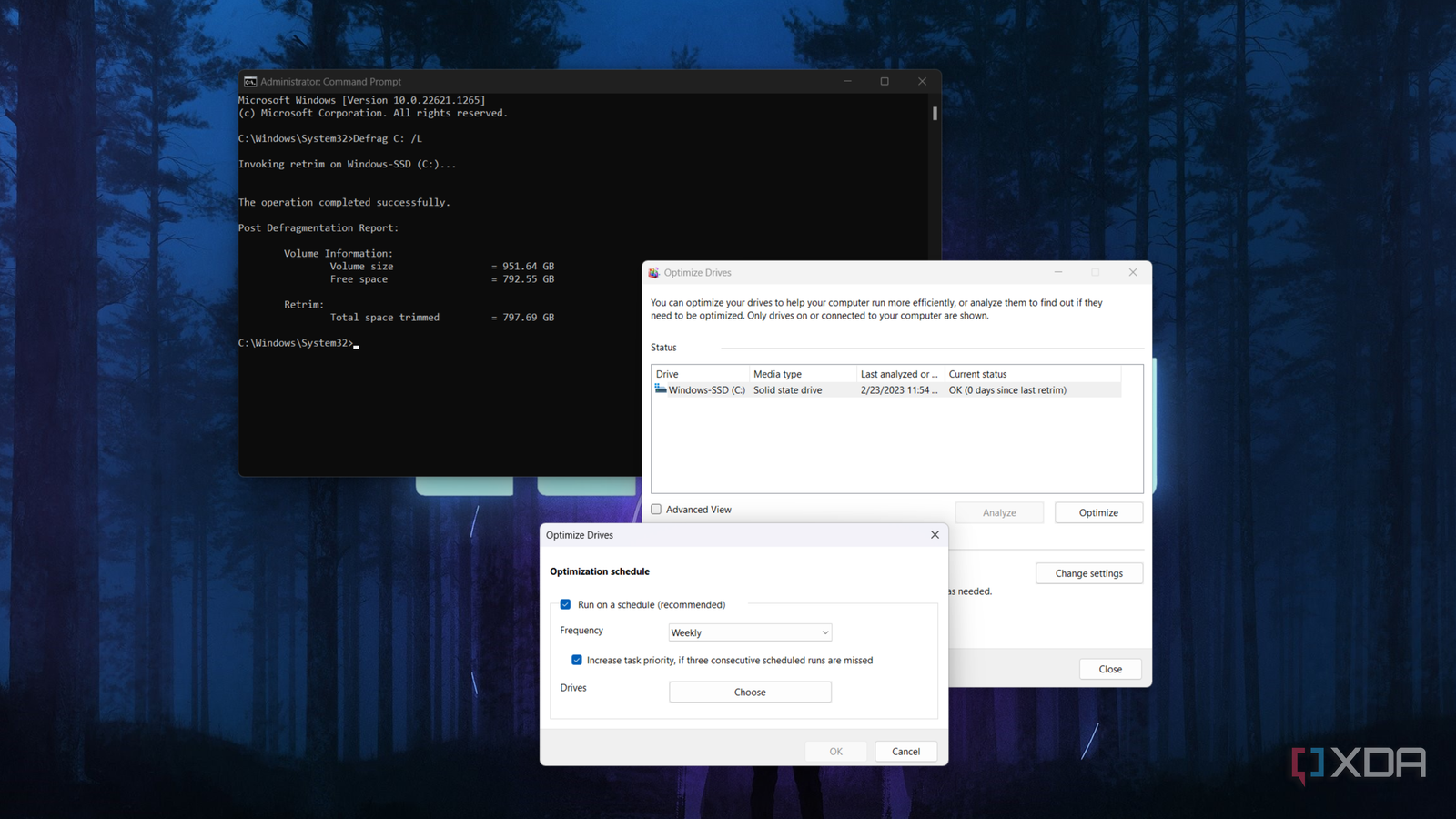This screenshot has width=1456, height=819.
Task: Uncheck Run on a schedule (recommended)
Action: click(x=565, y=603)
